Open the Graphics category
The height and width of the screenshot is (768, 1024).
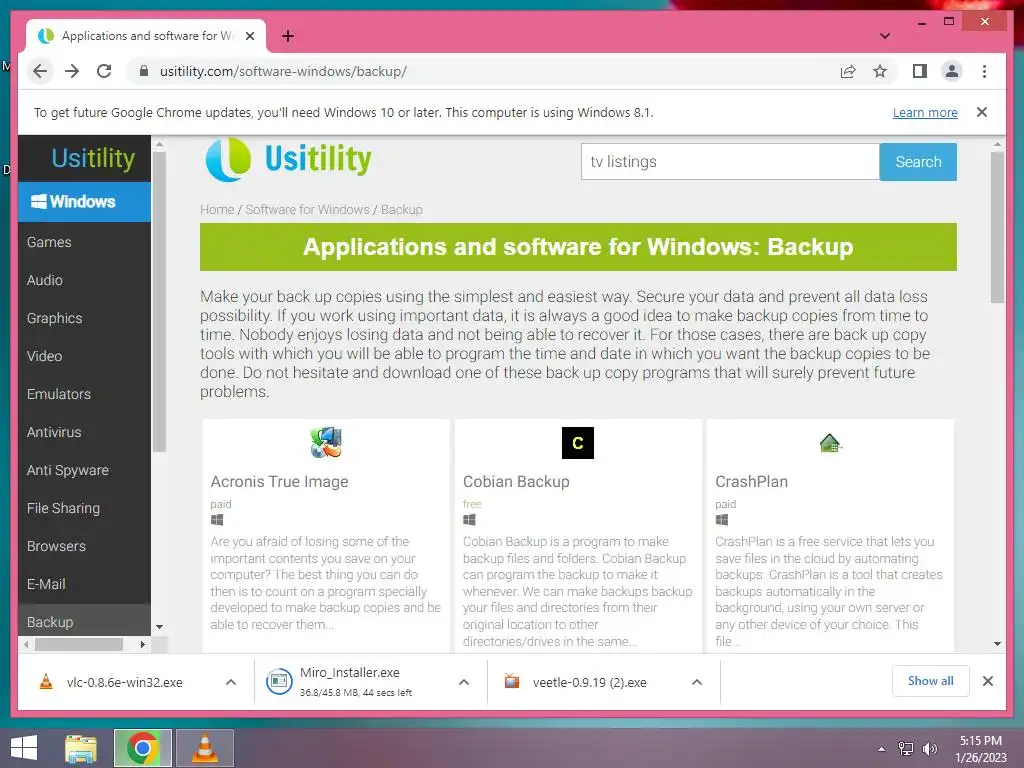(54, 318)
